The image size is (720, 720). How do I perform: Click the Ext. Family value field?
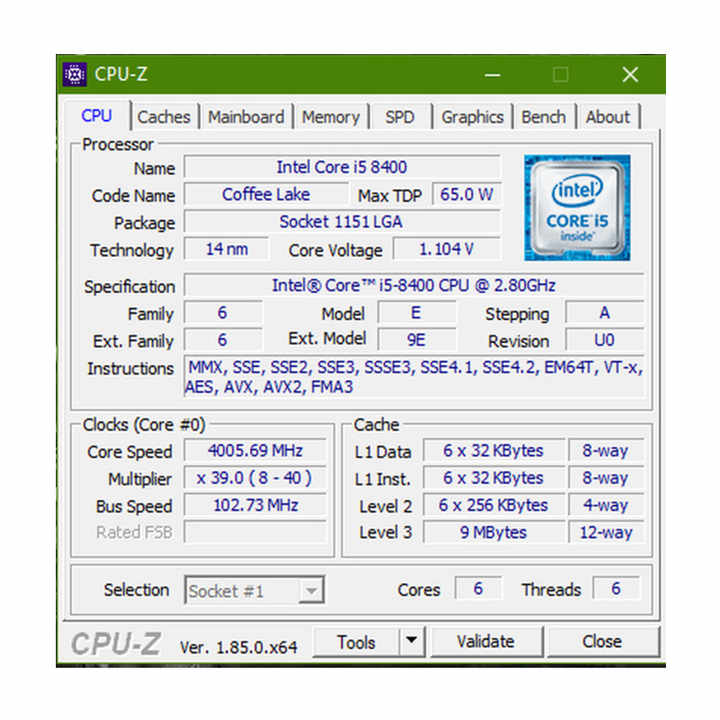[x=223, y=340]
